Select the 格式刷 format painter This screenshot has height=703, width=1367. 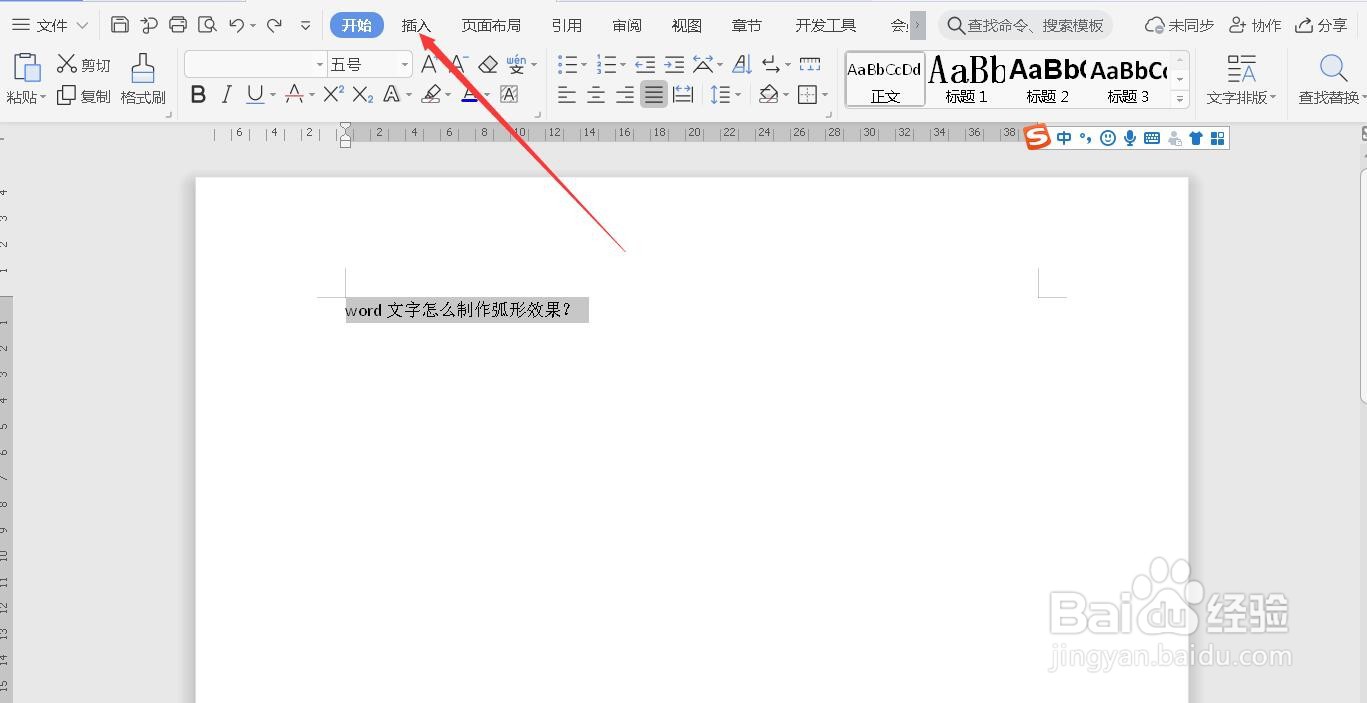143,80
